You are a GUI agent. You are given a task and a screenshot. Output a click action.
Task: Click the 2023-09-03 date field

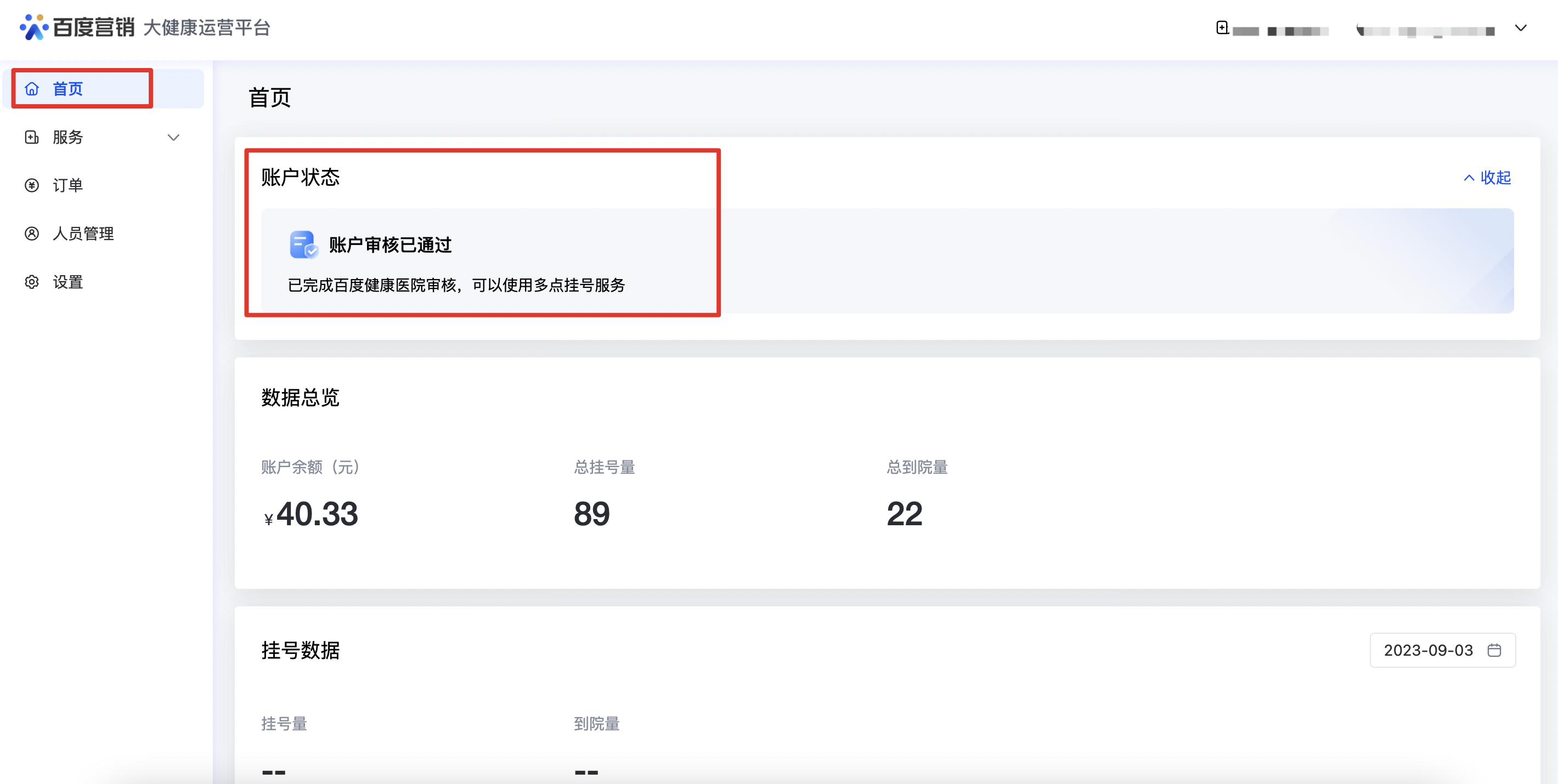[x=1428, y=650]
